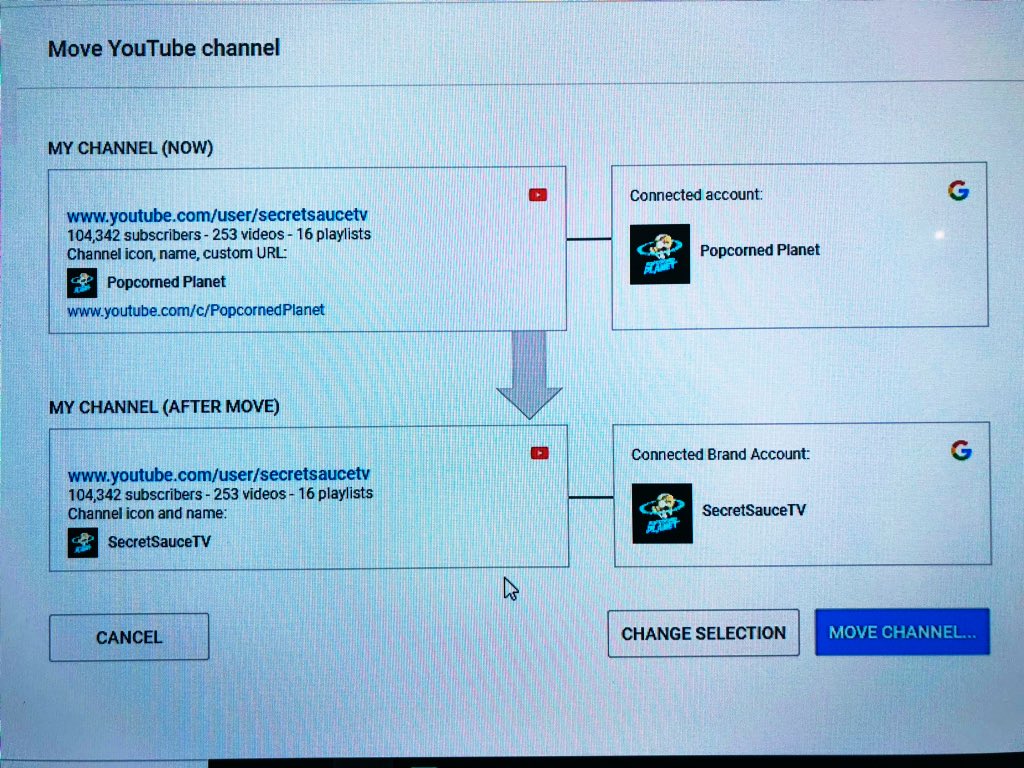Click the 'Move YouTube channel' dialog title
Screen dimensions: 1024x768
(164, 48)
